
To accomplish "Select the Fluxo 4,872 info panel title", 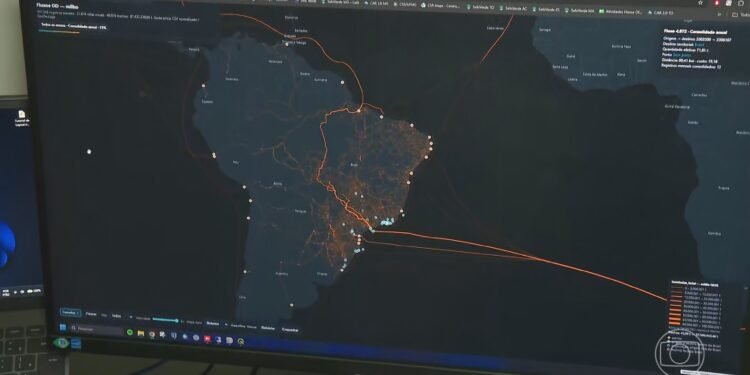I will pyautogui.click(x=696, y=32).
